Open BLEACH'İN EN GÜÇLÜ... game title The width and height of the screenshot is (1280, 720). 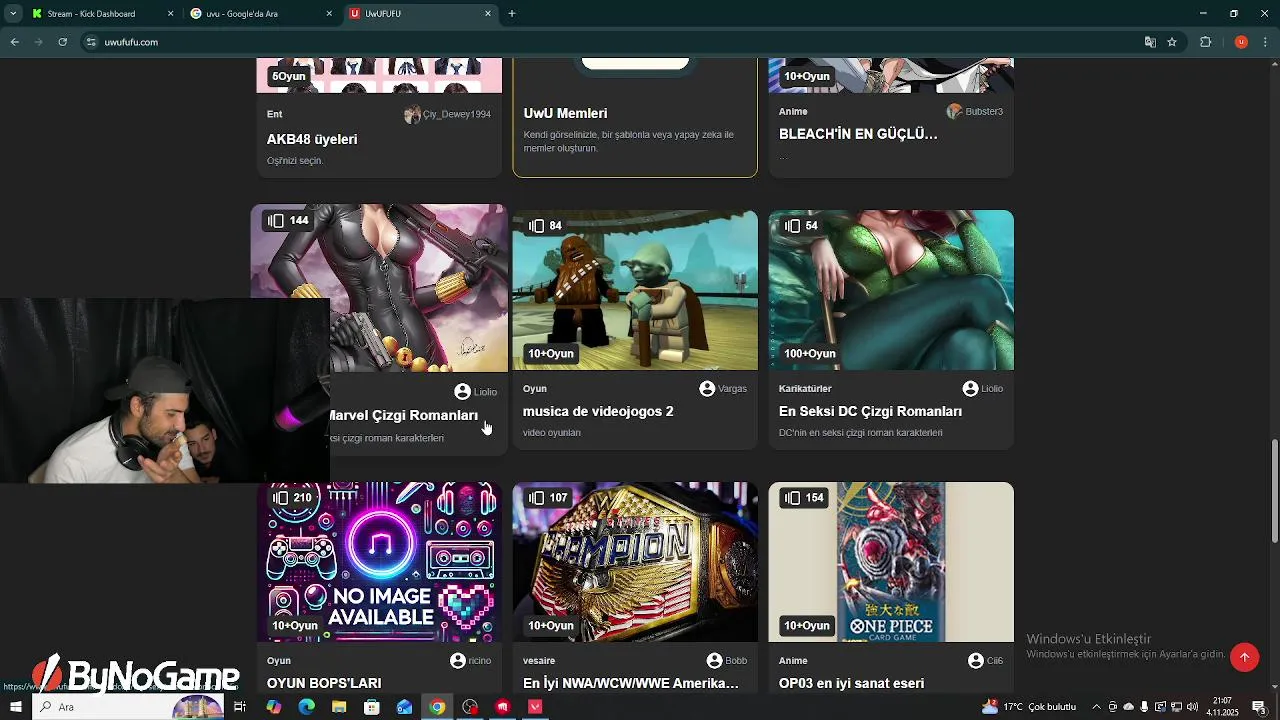coord(858,134)
